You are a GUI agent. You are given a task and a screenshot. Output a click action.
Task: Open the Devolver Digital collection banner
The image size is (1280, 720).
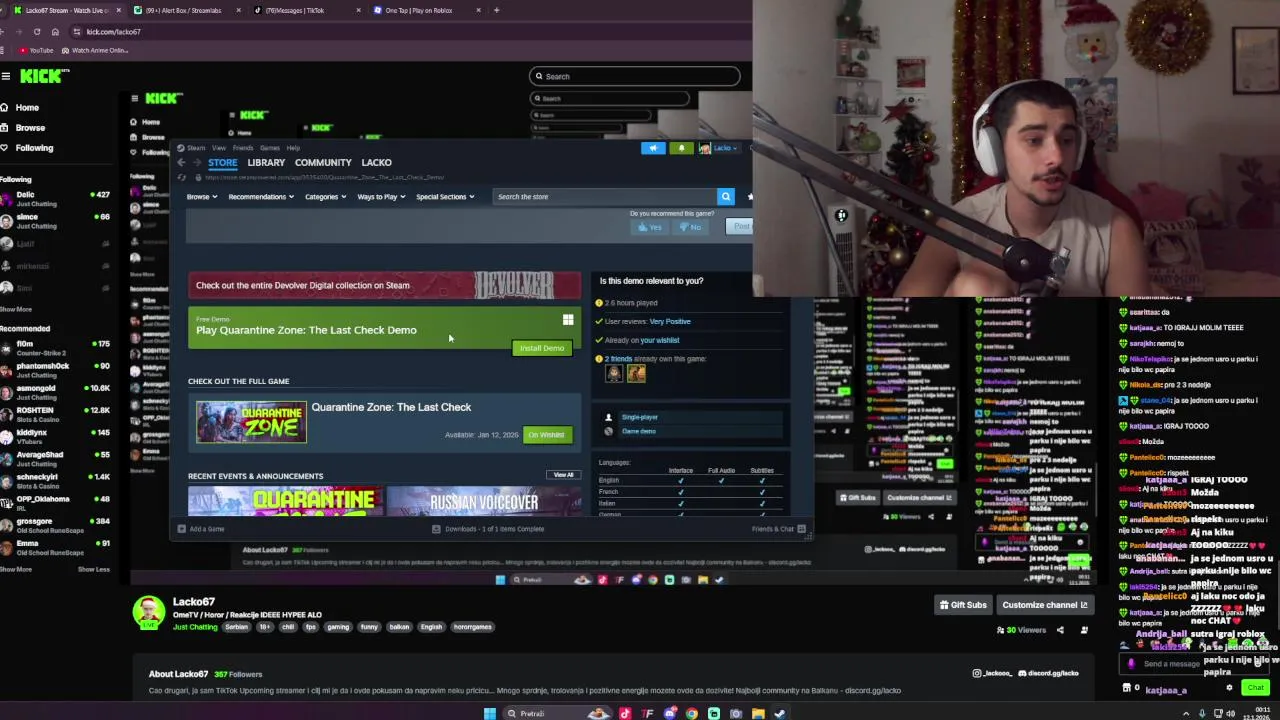tap(384, 285)
